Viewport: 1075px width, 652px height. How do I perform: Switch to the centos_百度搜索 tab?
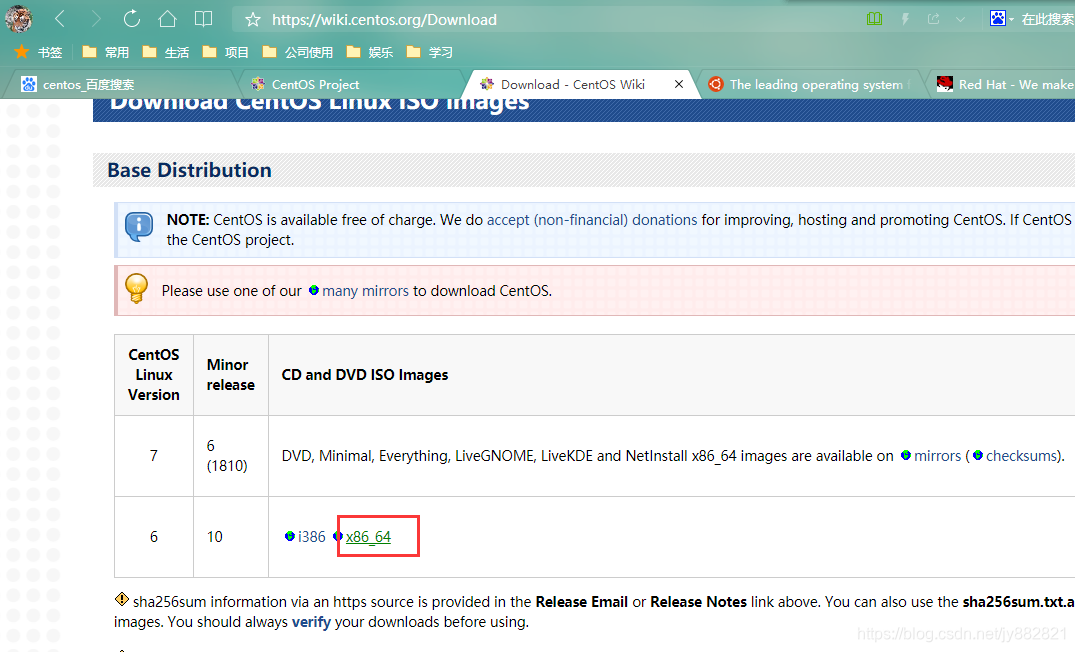(120, 84)
